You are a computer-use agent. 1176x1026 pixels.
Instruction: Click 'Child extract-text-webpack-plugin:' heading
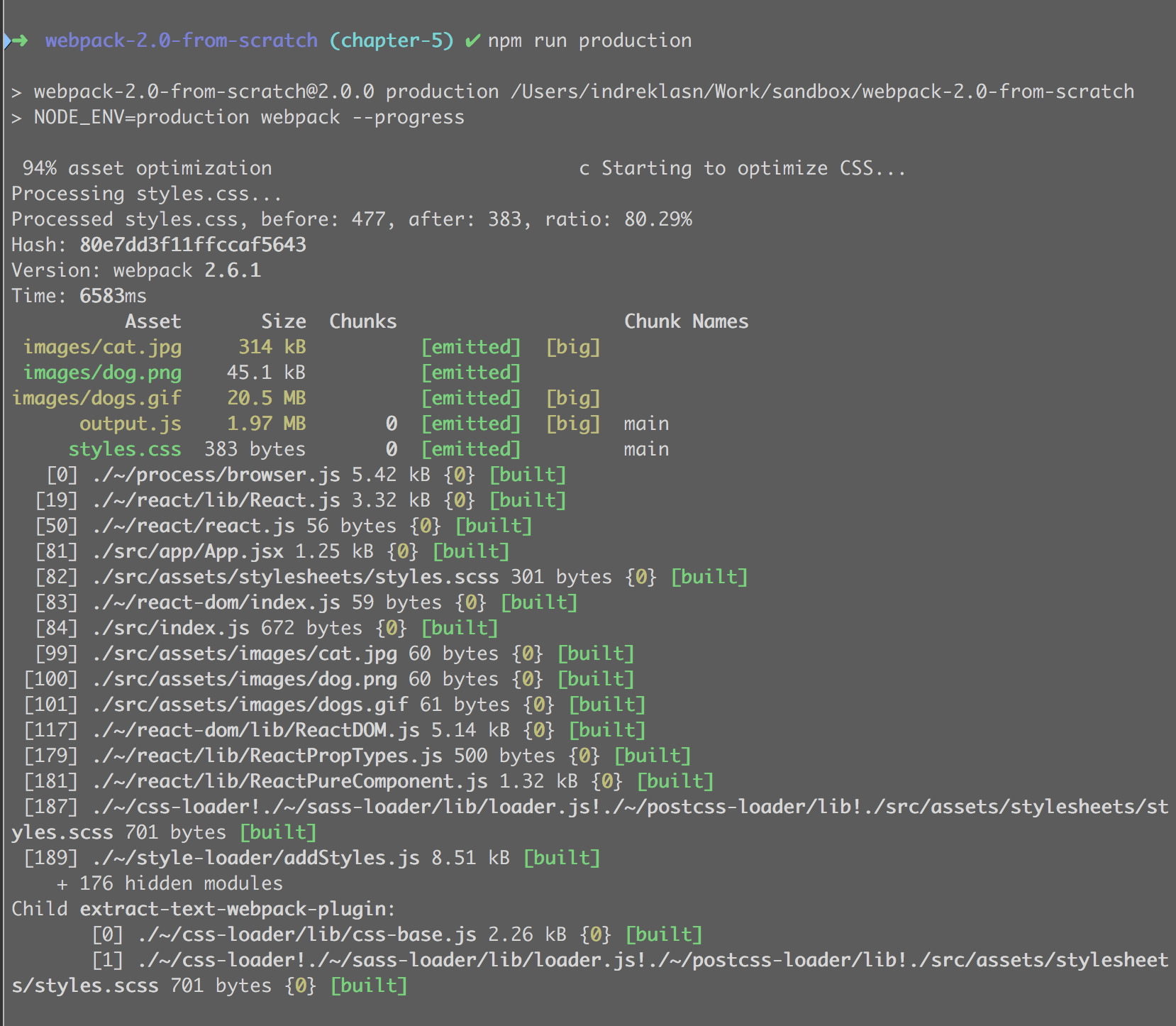(x=204, y=909)
